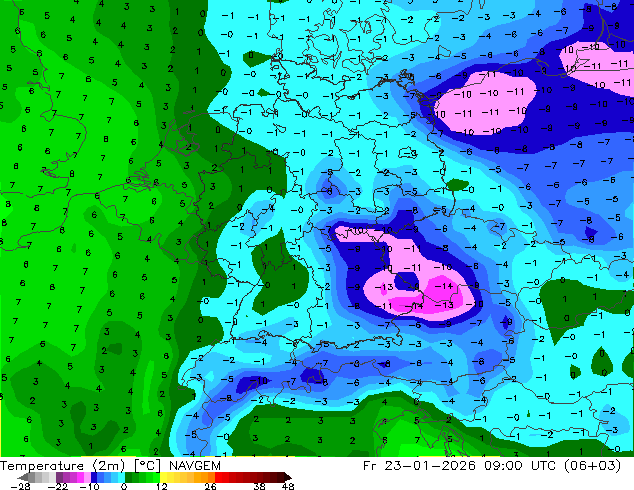The width and height of the screenshot is (634, 490).
Task: Click the "12" legend scale label
Action: point(162,486)
